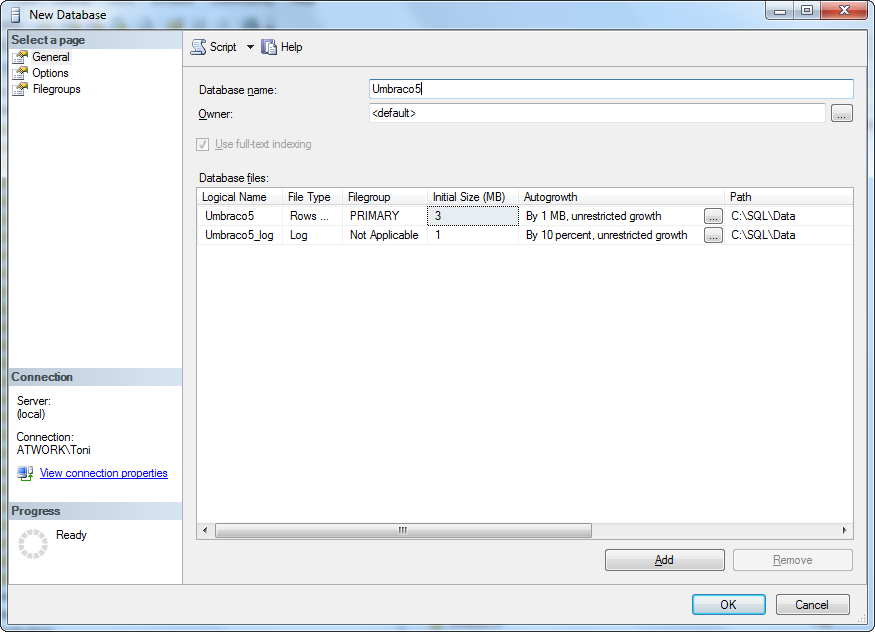Viewport: 875px width, 632px height.
Task: Click 'By 10 percent, unrestricted growth' cell
Action: click(x=611, y=235)
